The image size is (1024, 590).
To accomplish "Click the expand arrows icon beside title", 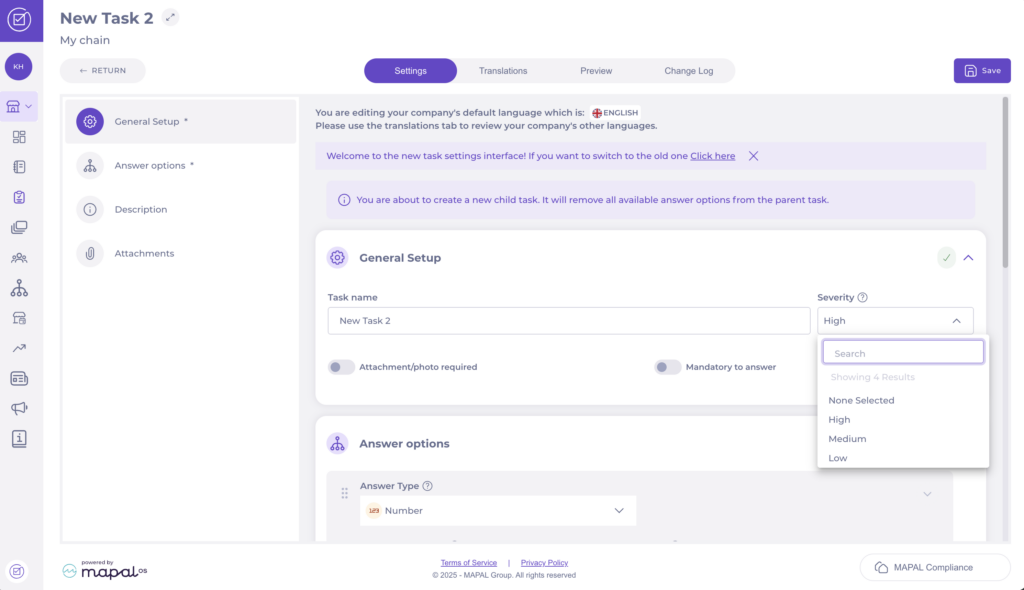I will [170, 17].
